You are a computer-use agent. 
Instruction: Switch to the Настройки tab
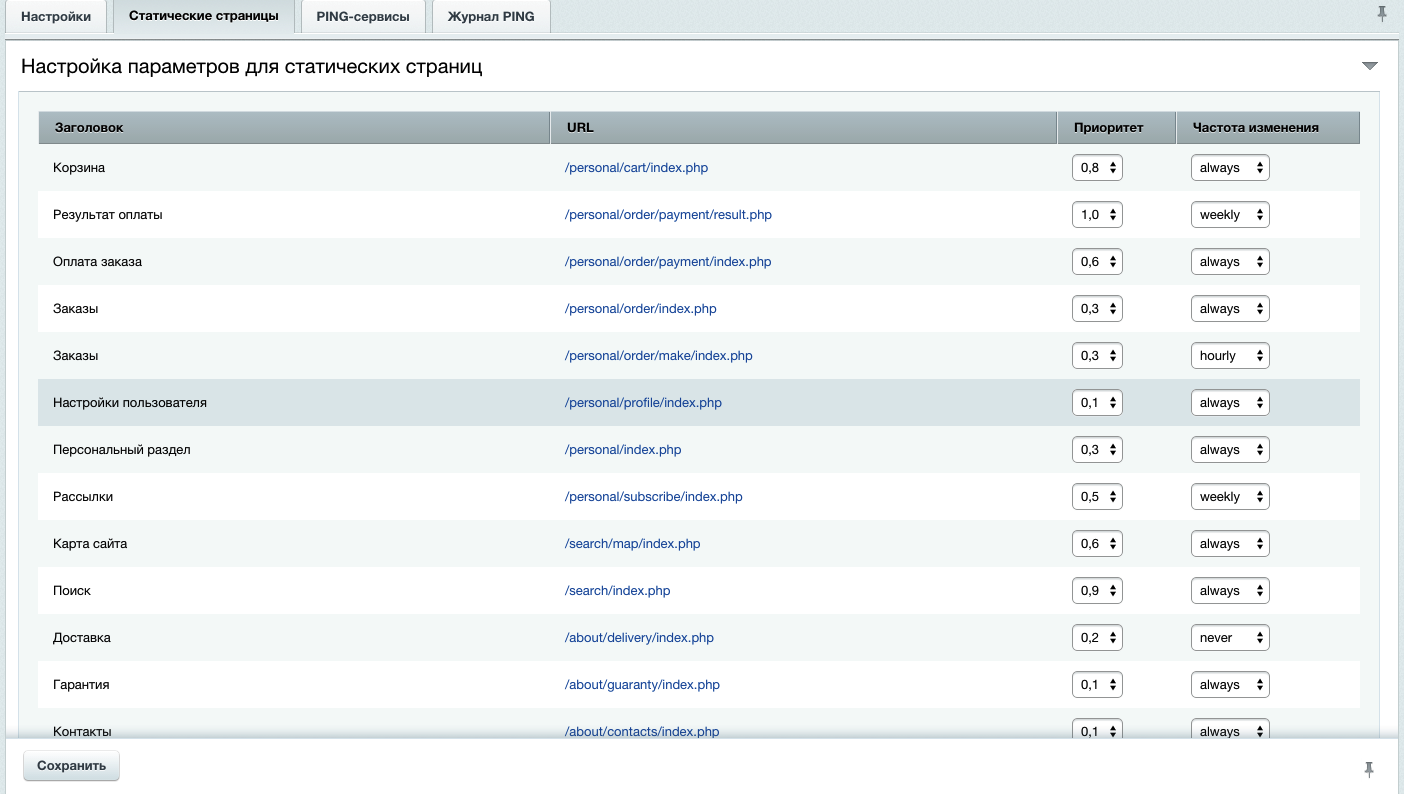56,17
